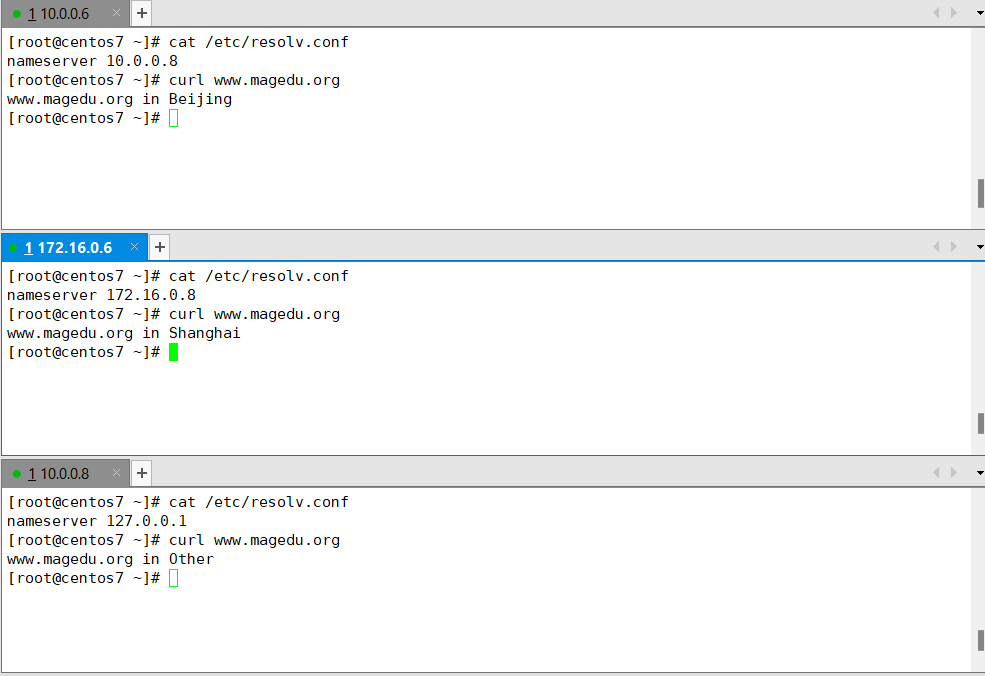Switch to the 10.0.0.8 session tab
The width and height of the screenshot is (985, 676).
[65, 474]
